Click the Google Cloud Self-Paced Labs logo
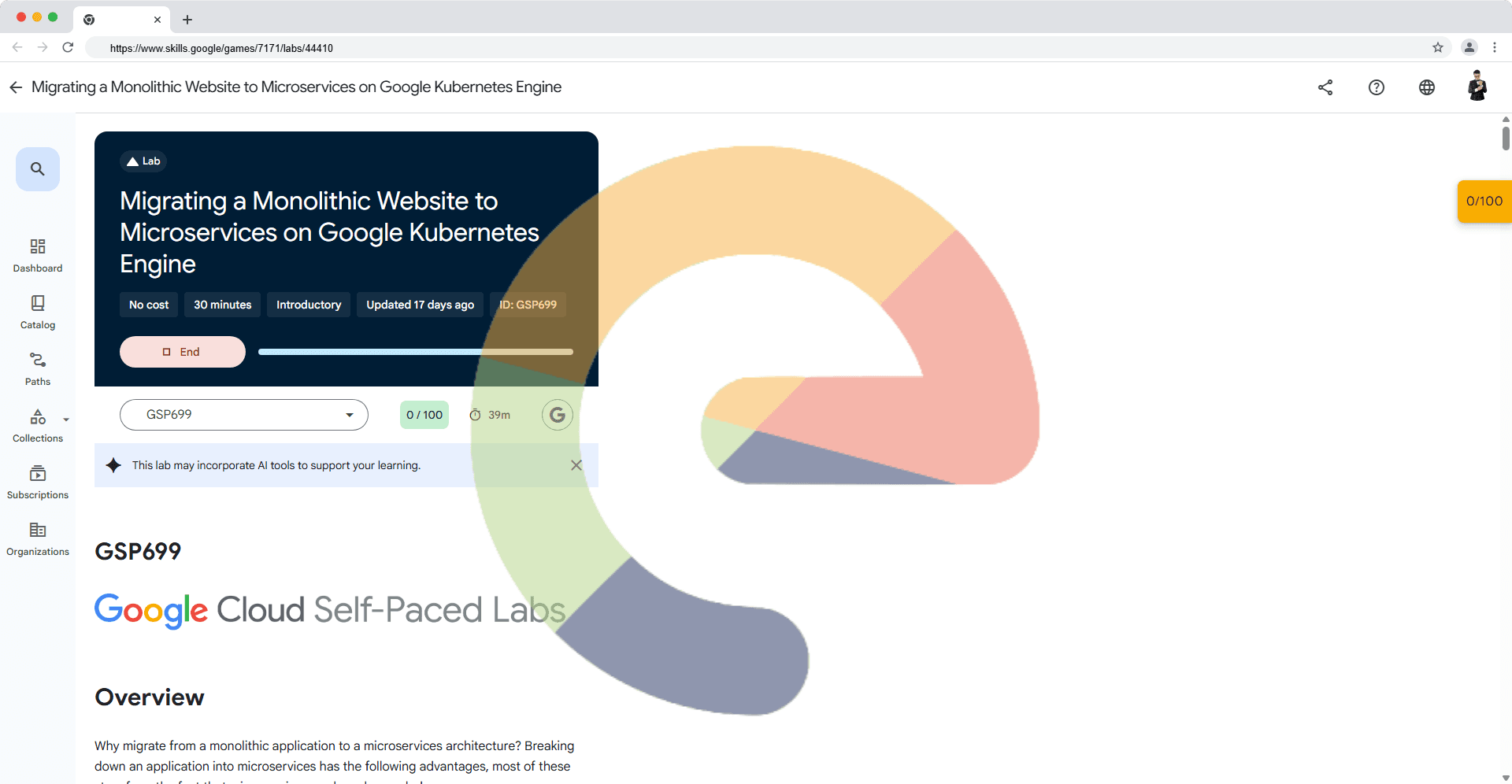The image size is (1512, 784). click(330, 610)
